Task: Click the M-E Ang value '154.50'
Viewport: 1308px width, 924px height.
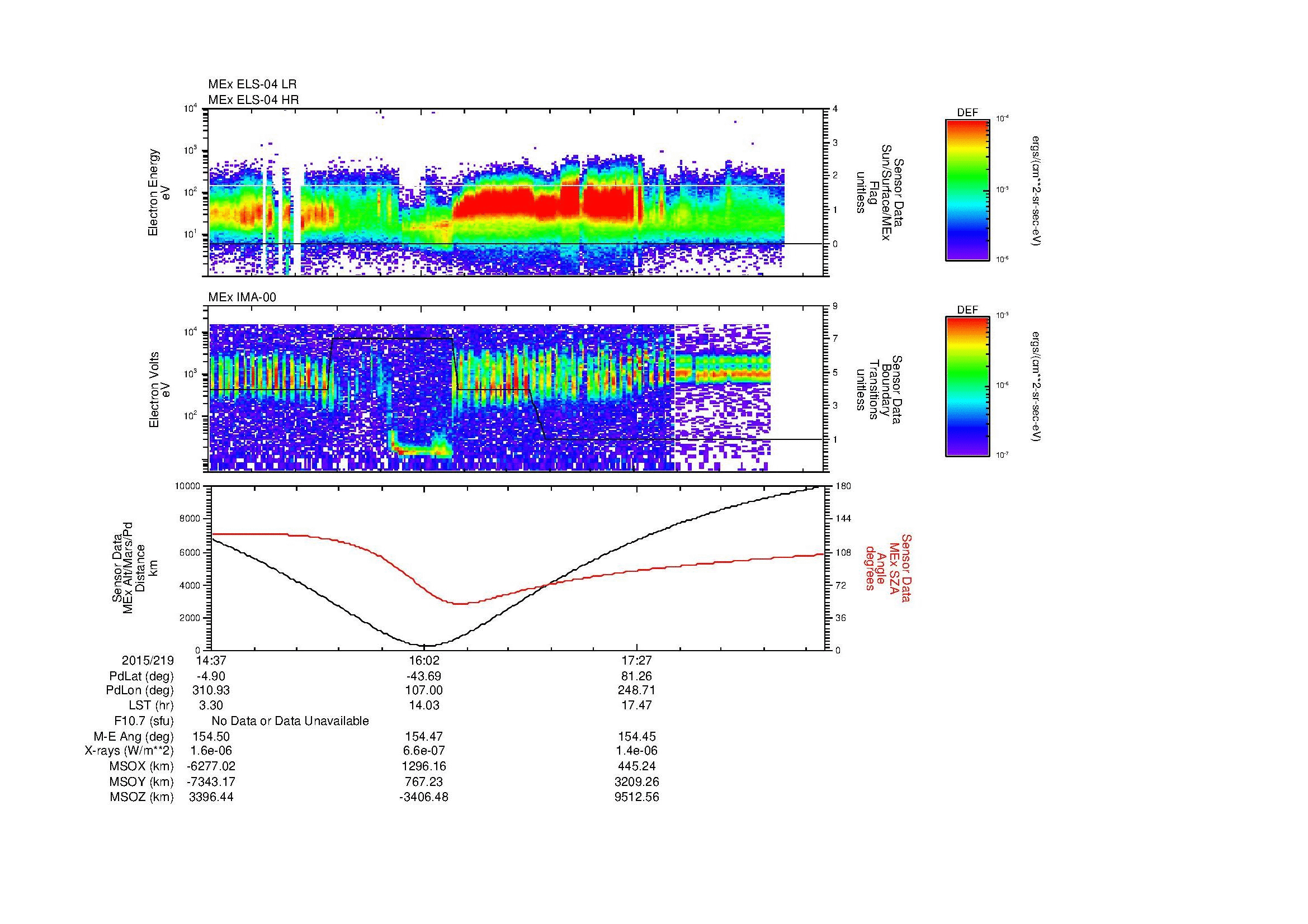Action: tap(211, 736)
